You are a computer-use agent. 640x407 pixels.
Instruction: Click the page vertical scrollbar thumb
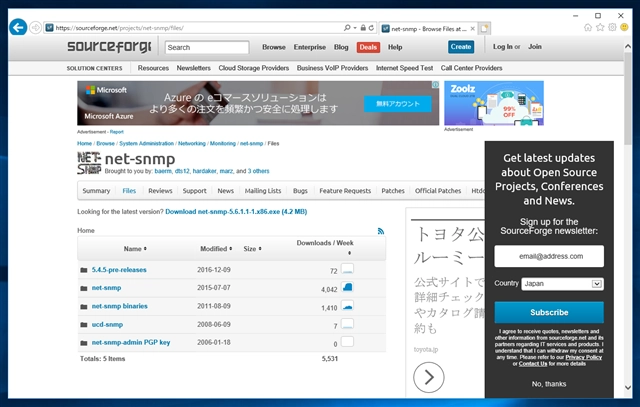628,98
